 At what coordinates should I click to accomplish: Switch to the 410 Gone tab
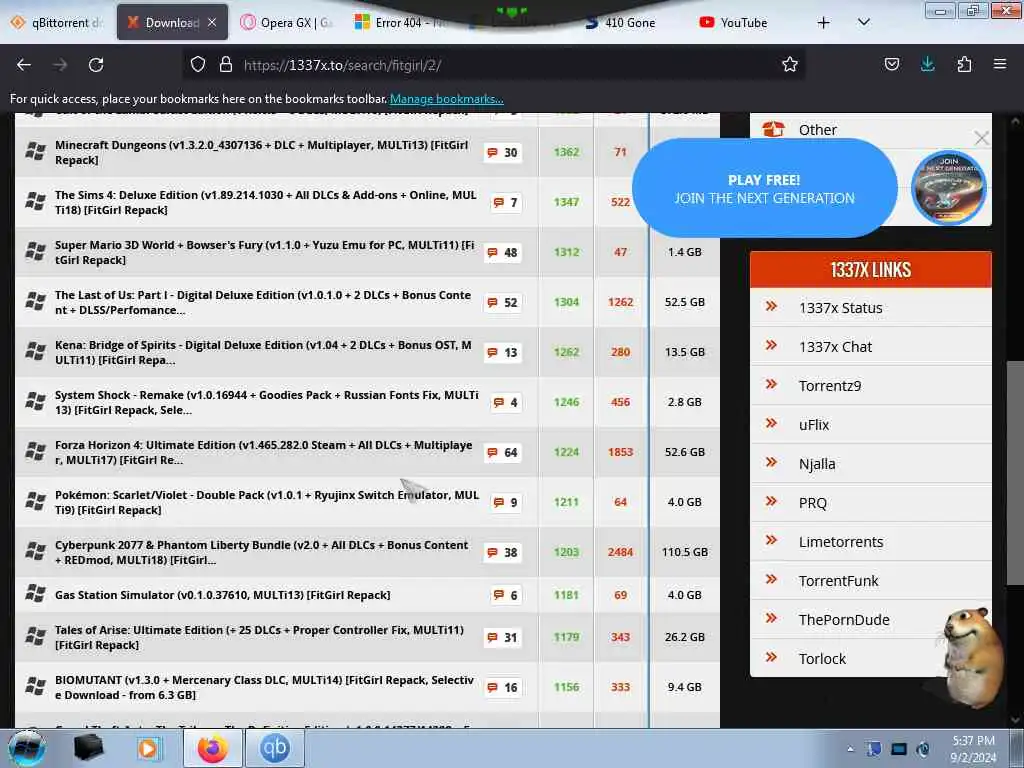click(622, 23)
